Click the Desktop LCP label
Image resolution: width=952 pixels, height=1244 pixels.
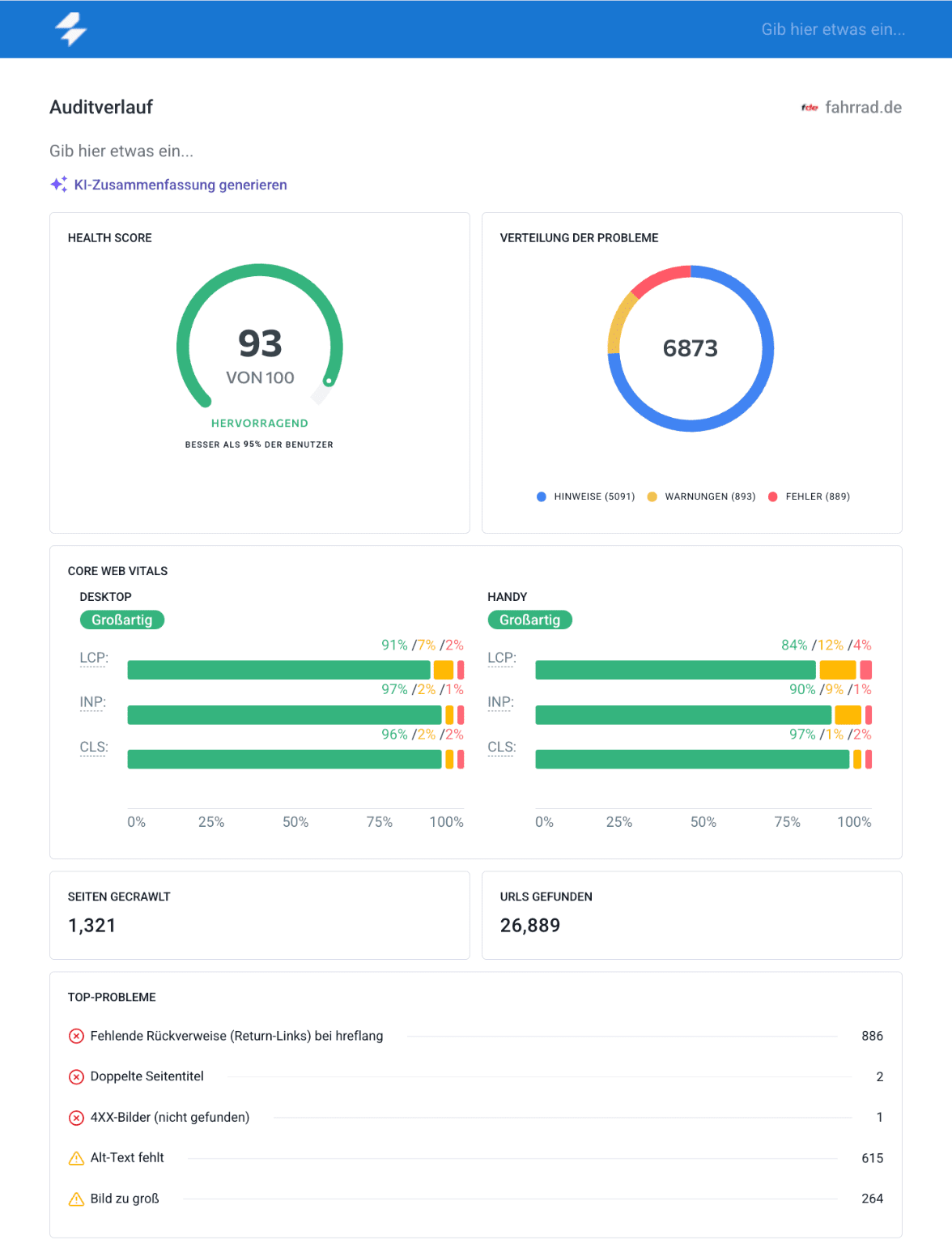pyautogui.click(x=94, y=658)
